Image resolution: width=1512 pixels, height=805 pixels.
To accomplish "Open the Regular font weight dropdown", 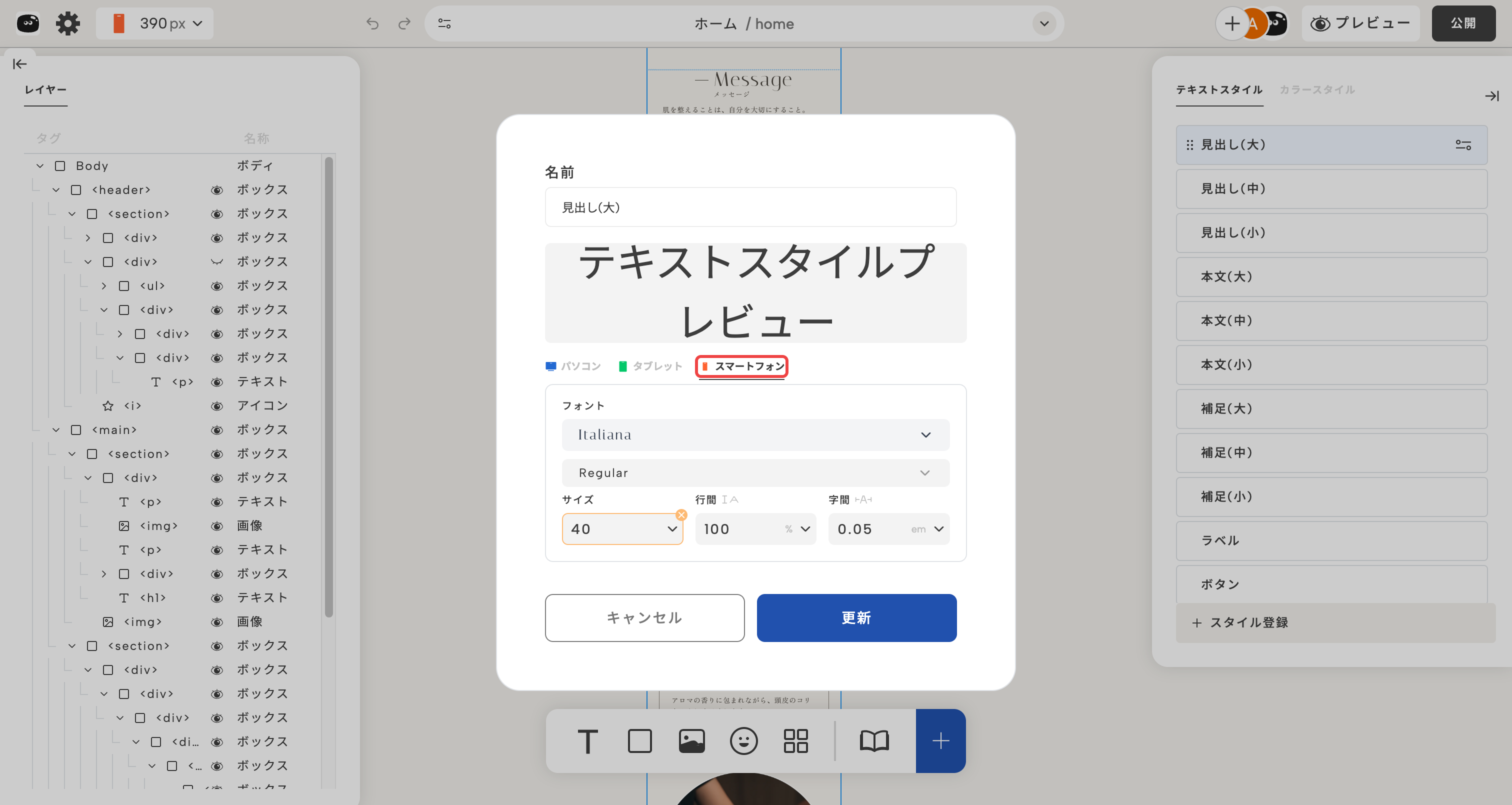I will tap(755, 473).
